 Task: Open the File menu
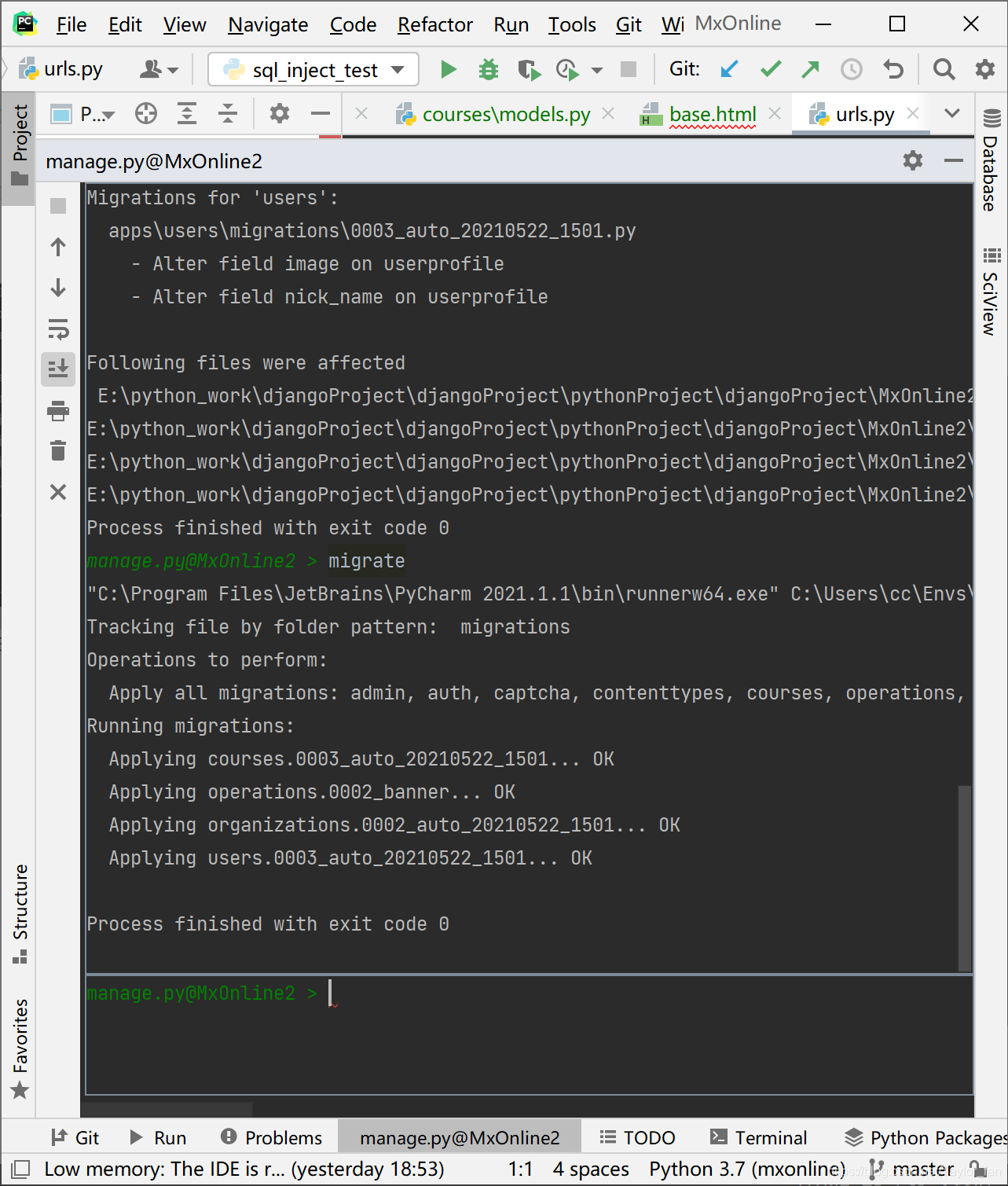tap(71, 24)
